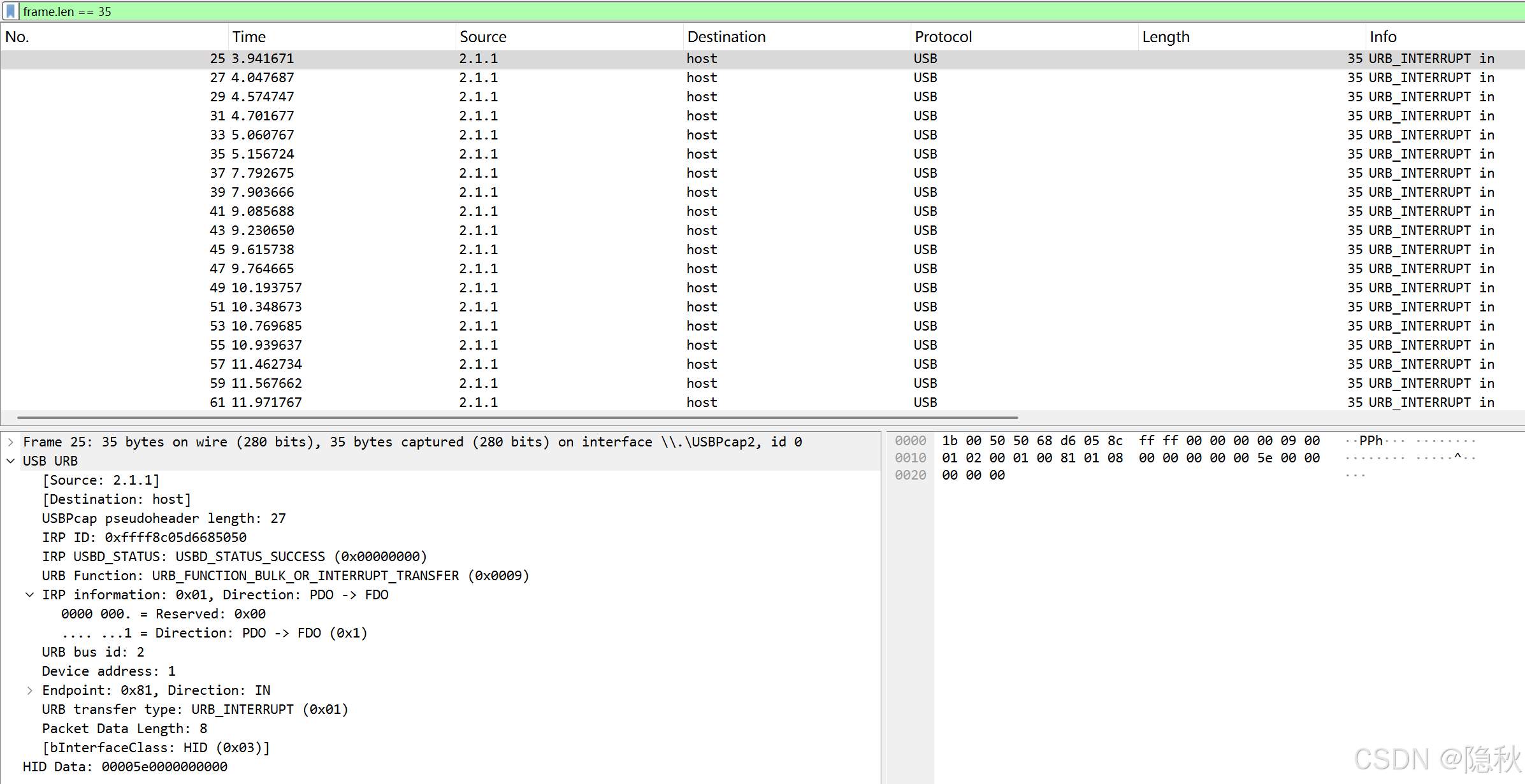Collapse the USB URB tree section
1525x784 pixels.
[x=11, y=460]
